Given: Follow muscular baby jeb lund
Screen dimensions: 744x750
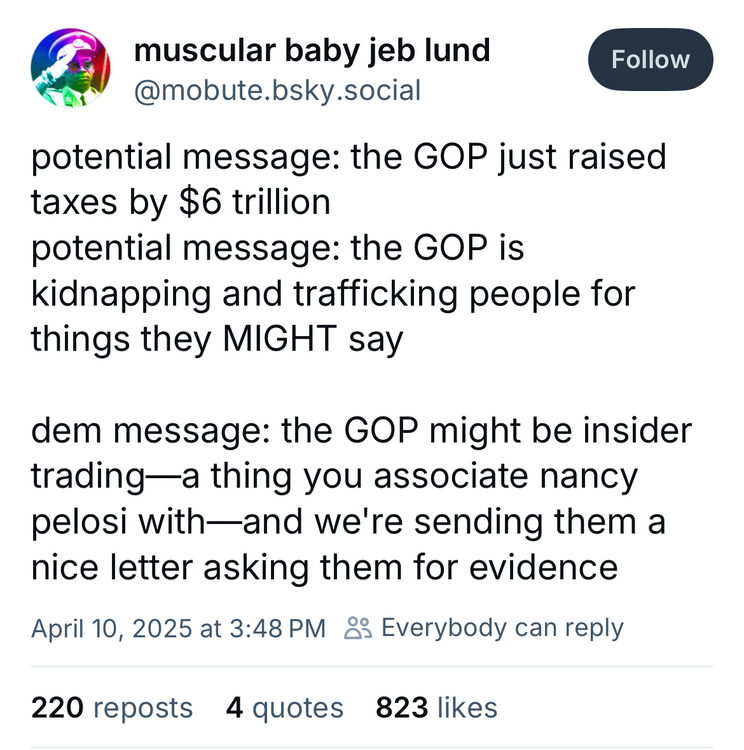Looking at the screenshot, I should (650, 60).
